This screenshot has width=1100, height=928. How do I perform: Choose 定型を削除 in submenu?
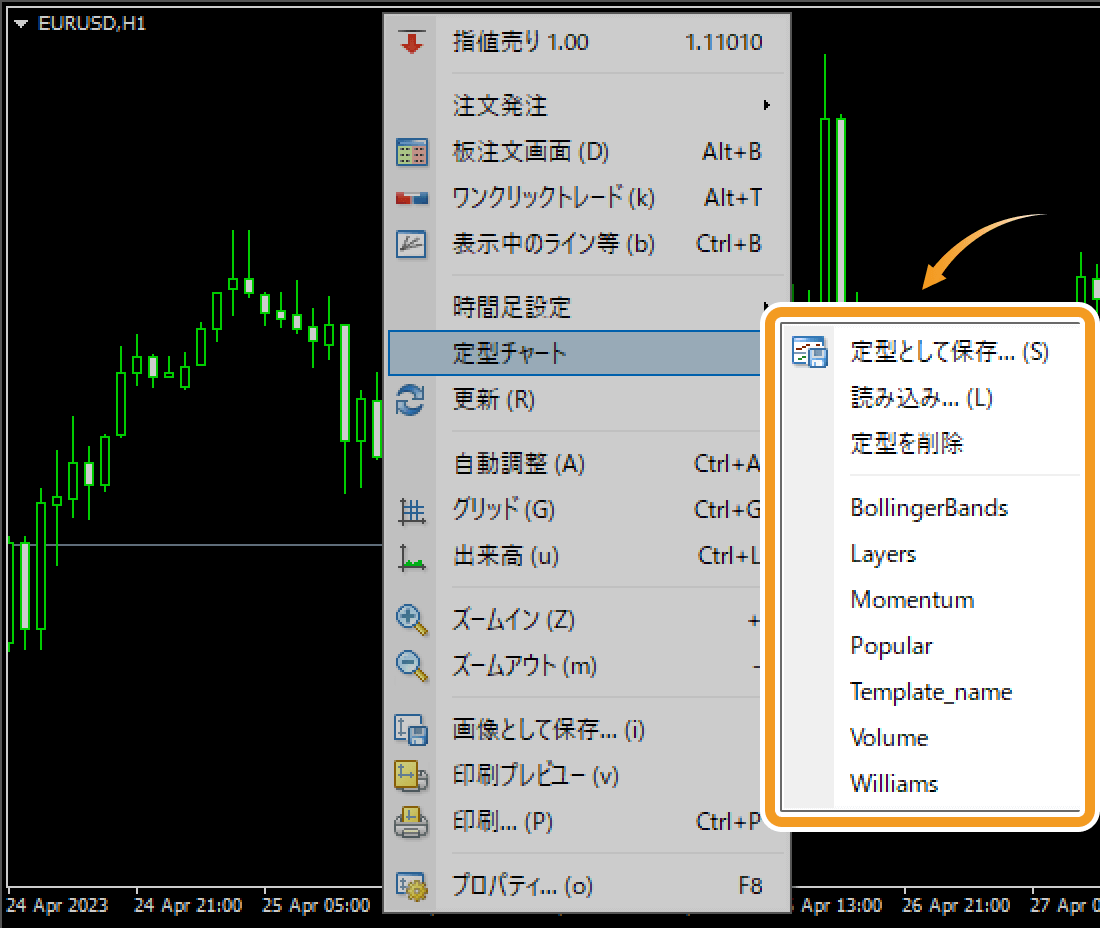(x=932, y=443)
